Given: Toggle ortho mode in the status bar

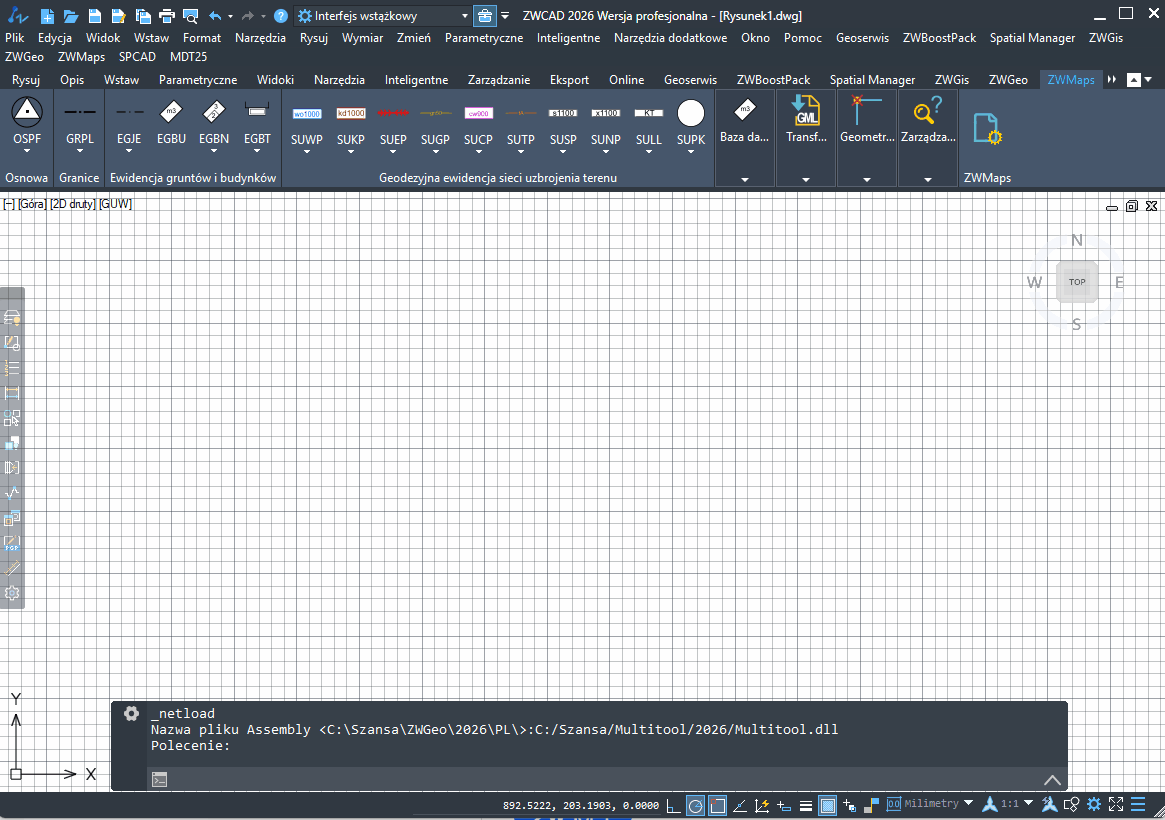Looking at the screenshot, I should pos(675,803).
